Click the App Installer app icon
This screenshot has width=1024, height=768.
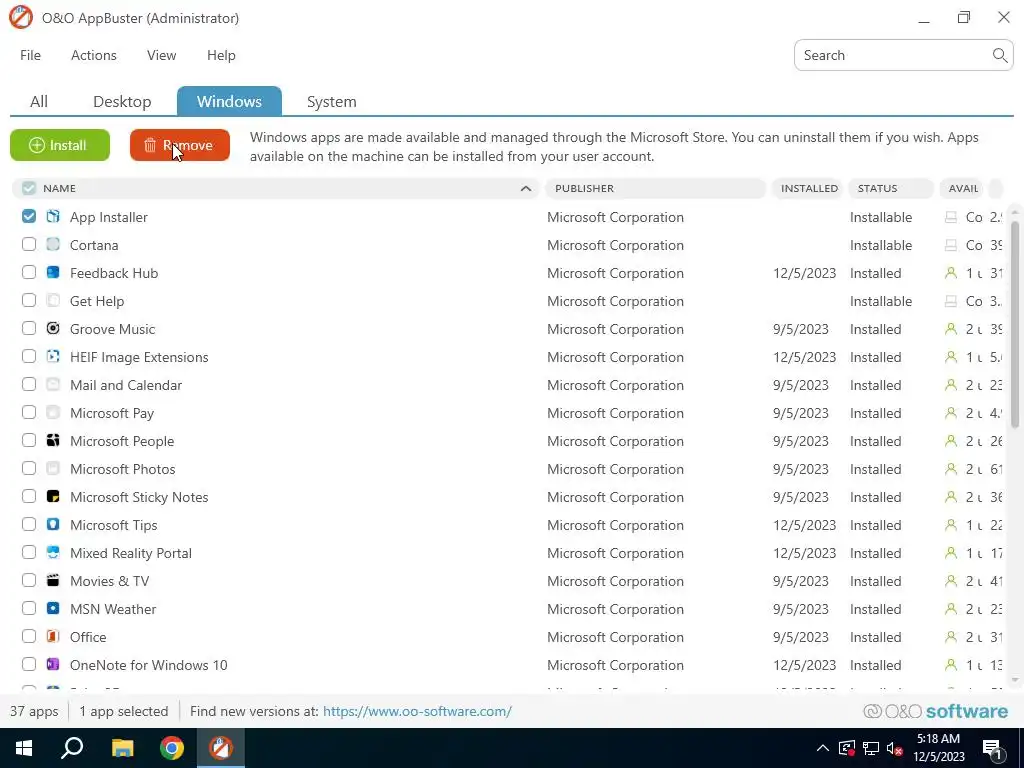(x=53, y=216)
